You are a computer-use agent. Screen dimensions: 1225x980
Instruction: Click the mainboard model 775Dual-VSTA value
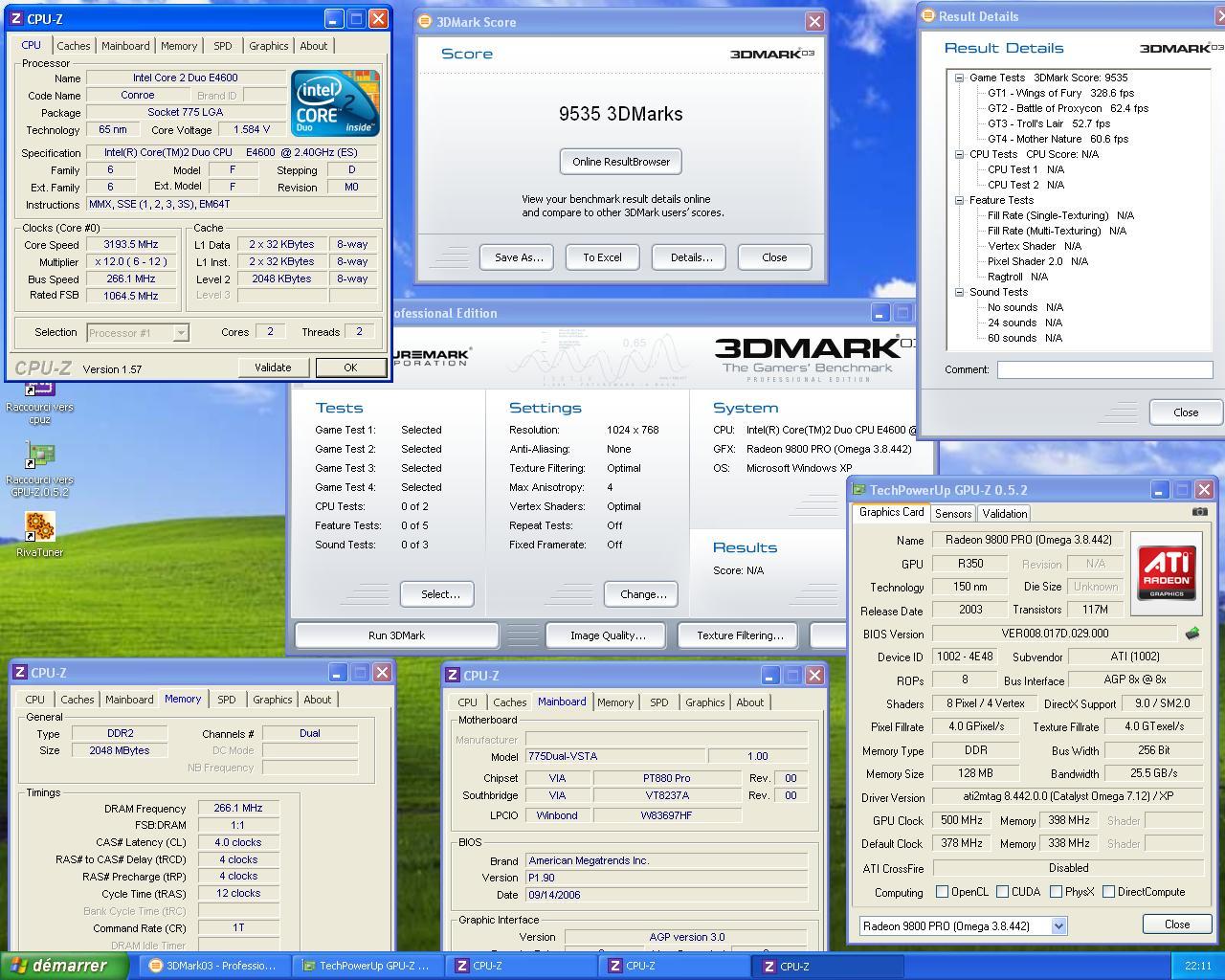(x=616, y=756)
